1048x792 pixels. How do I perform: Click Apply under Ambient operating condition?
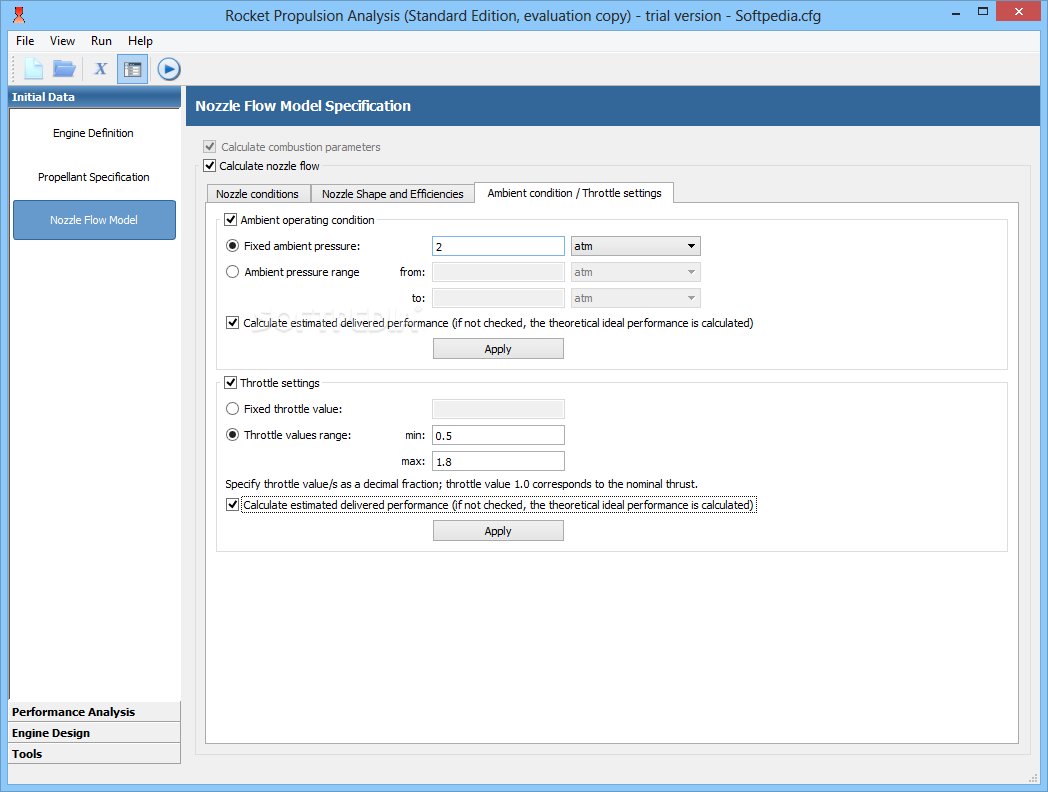498,349
